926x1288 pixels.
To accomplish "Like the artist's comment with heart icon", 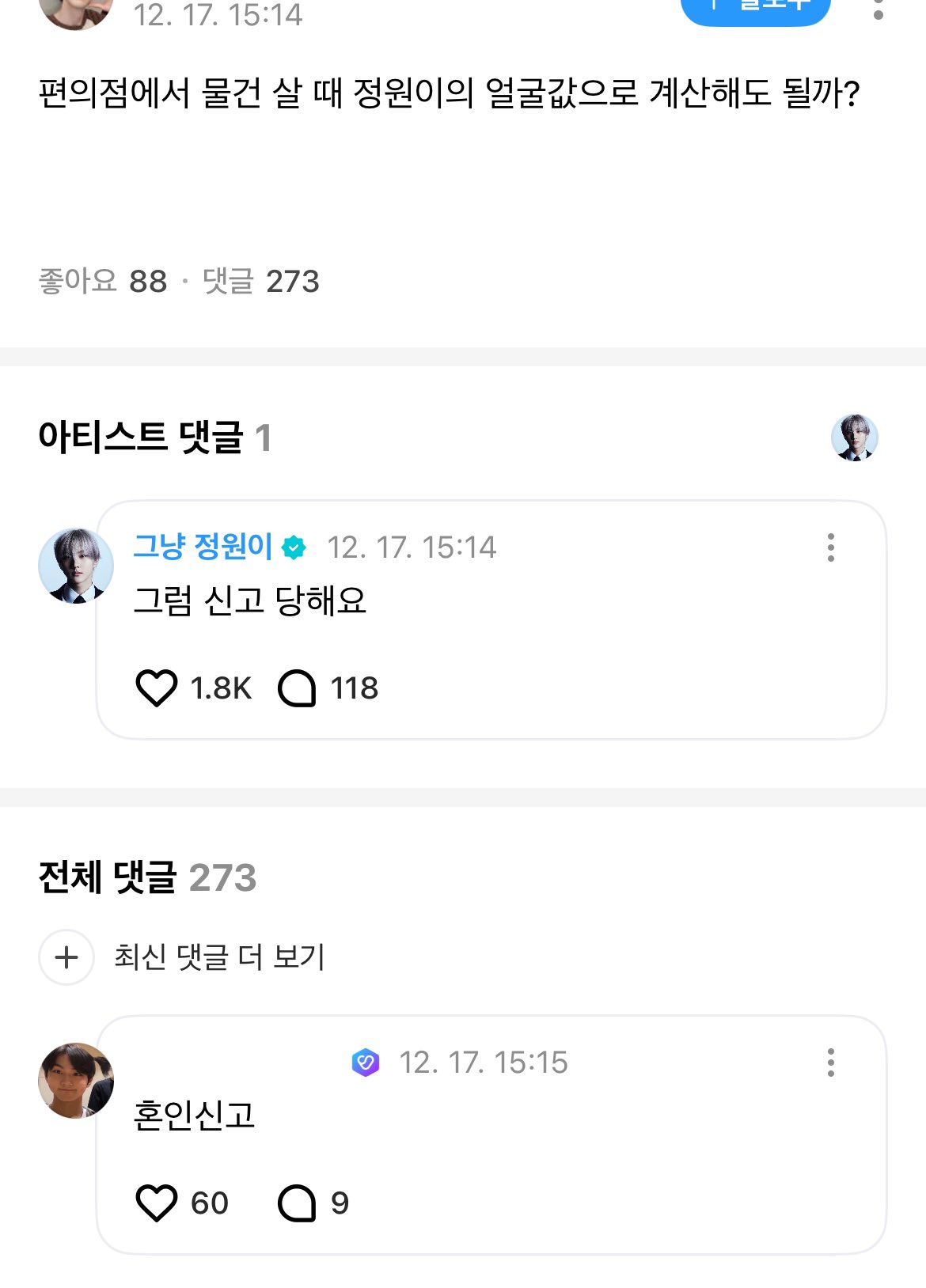I will [x=157, y=688].
